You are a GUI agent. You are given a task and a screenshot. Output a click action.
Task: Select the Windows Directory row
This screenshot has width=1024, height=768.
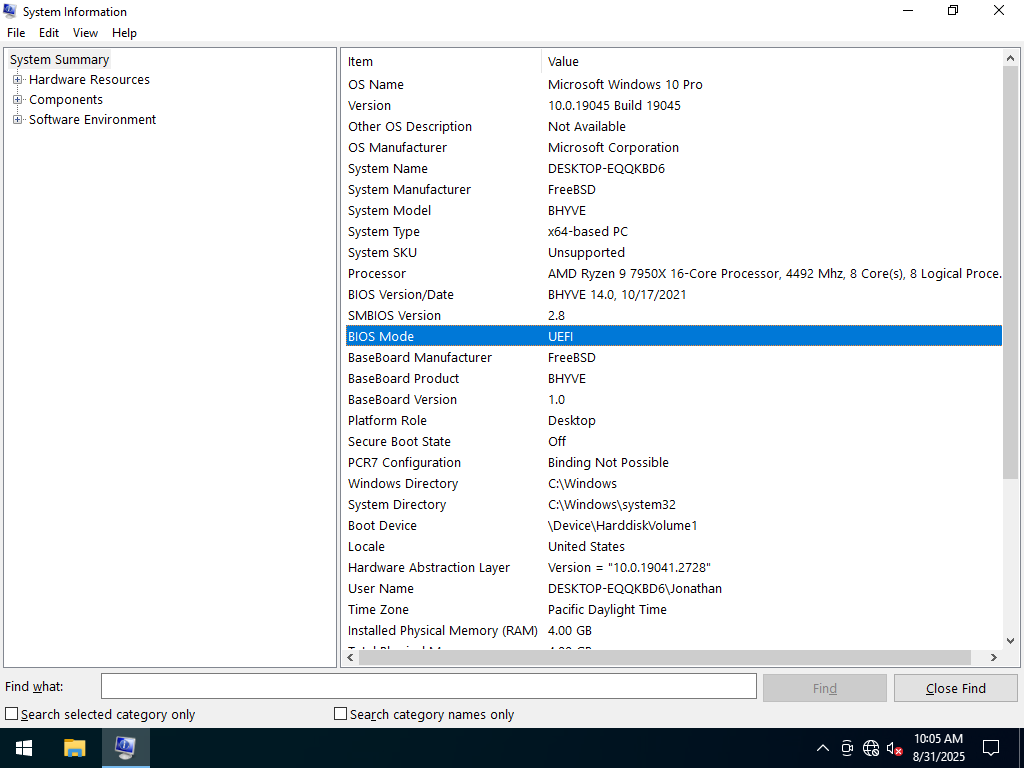[x=673, y=483]
